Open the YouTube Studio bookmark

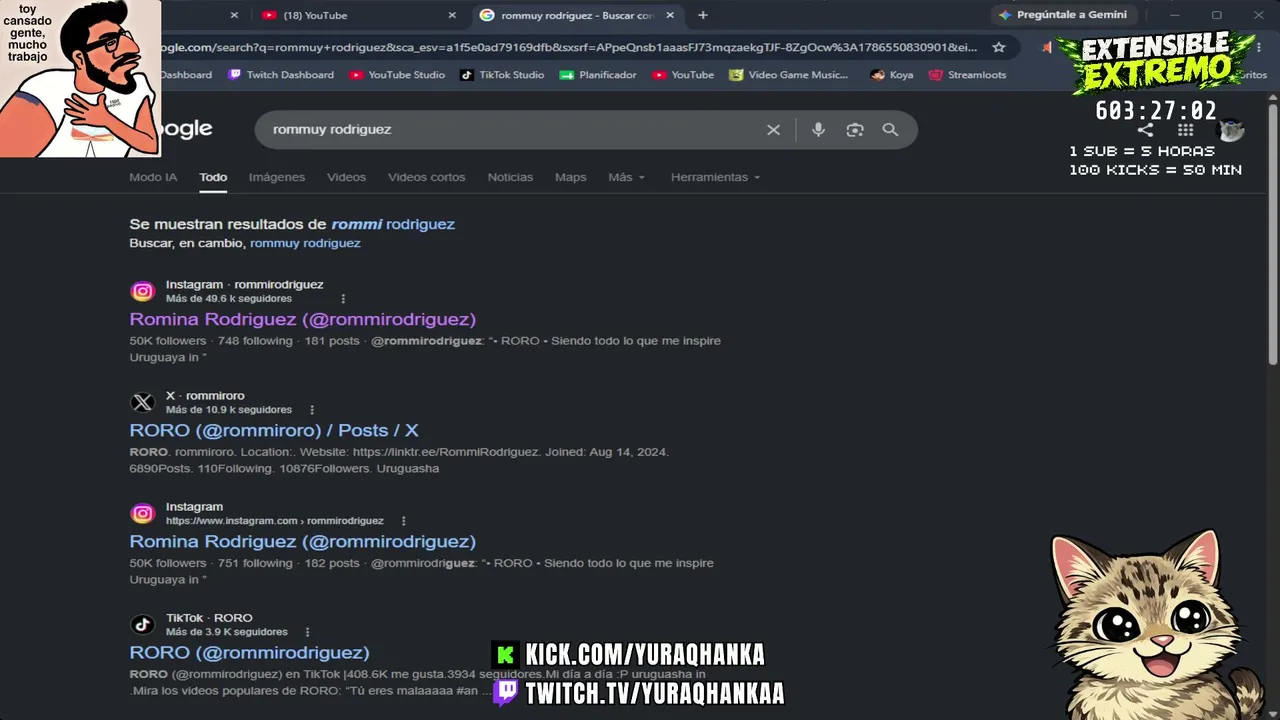tap(397, 75)
